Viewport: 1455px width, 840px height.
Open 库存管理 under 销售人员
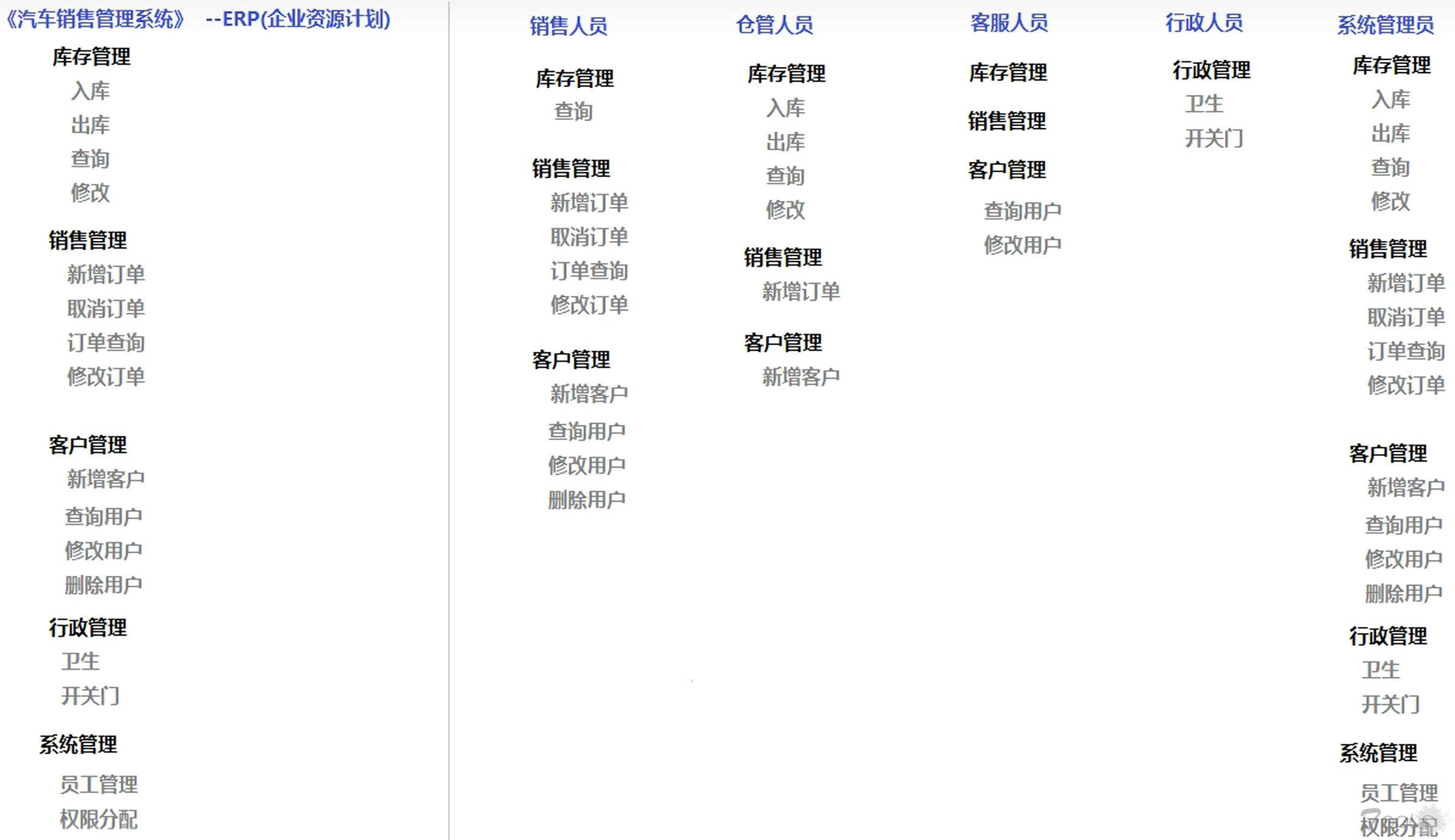click(x=575, y=79)
